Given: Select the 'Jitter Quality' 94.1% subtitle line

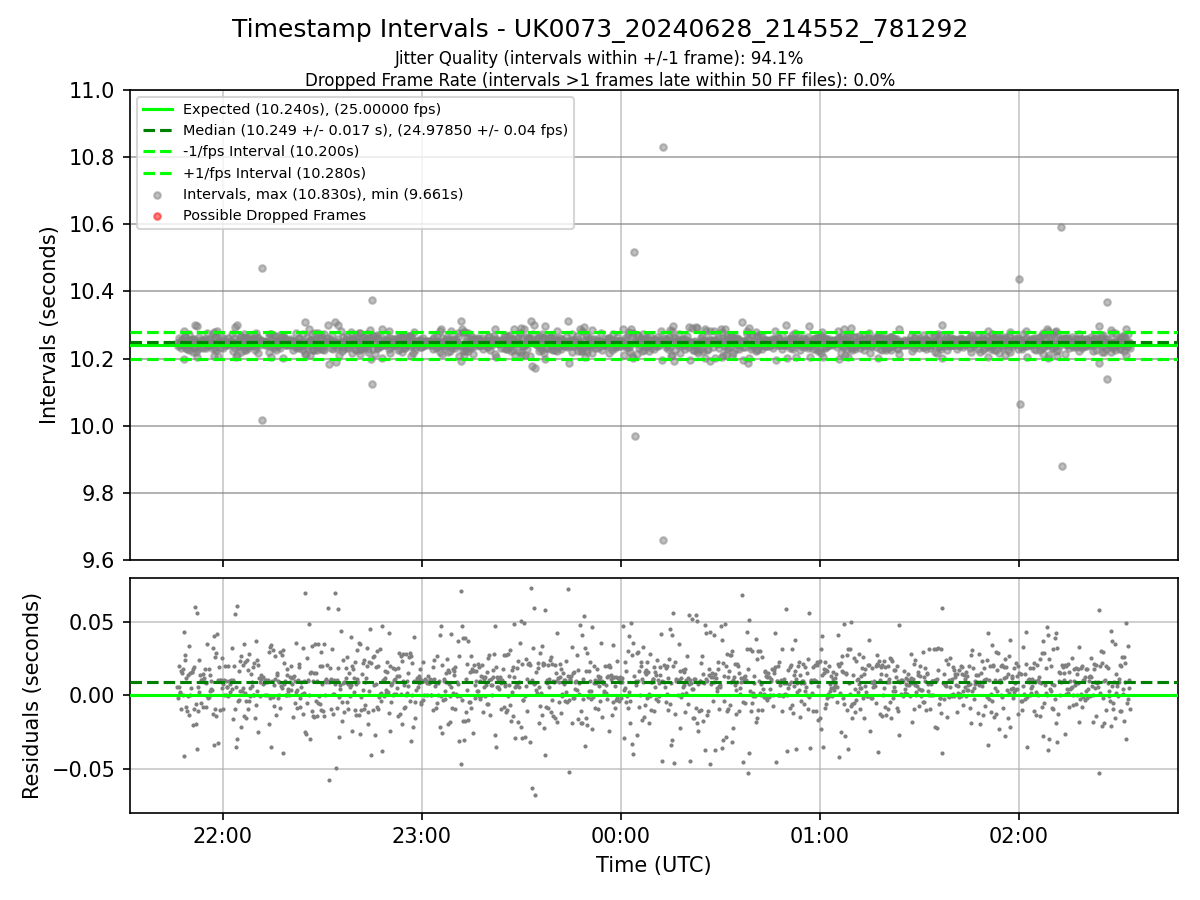Looking at the screenshot, I should 599,59.
